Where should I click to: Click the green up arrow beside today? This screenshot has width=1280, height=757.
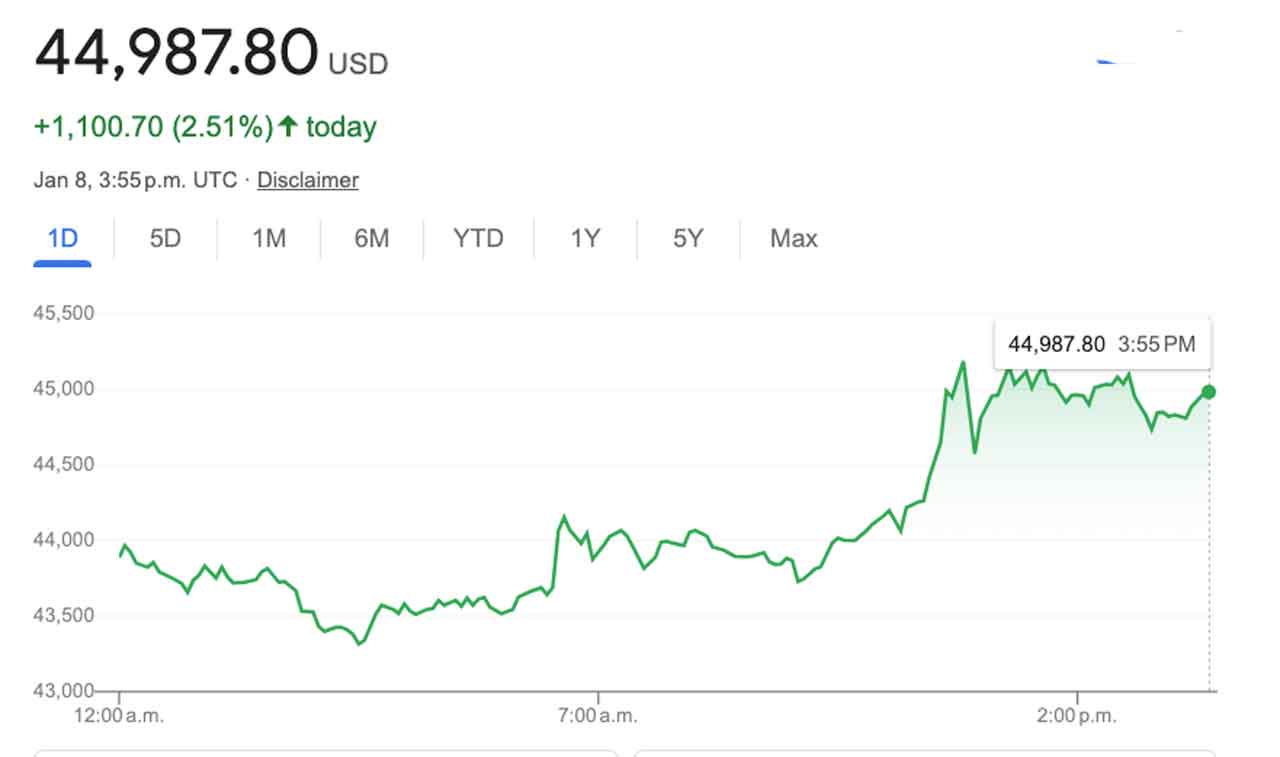(288, 127)
